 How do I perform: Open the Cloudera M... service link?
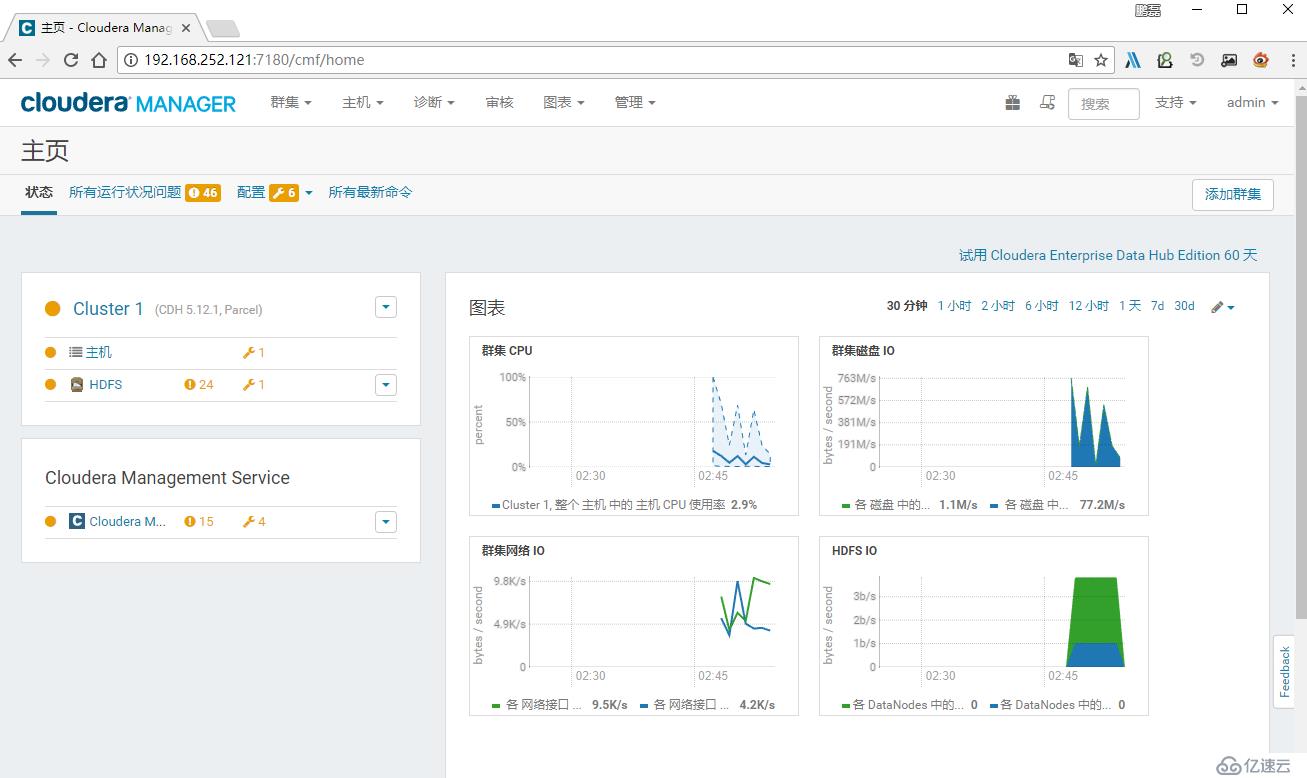128,522
